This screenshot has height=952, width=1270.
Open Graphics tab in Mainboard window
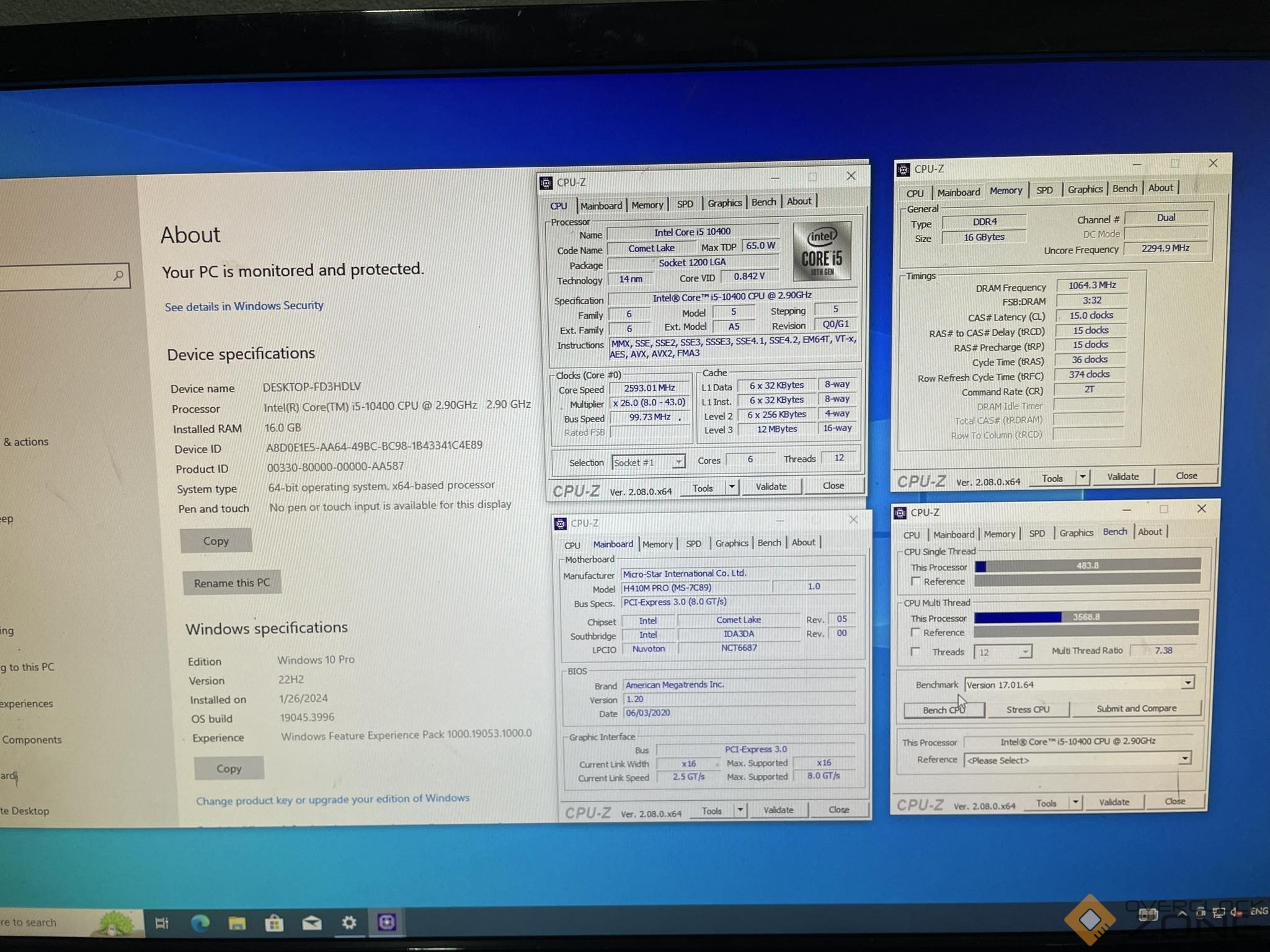pos(732,543)
